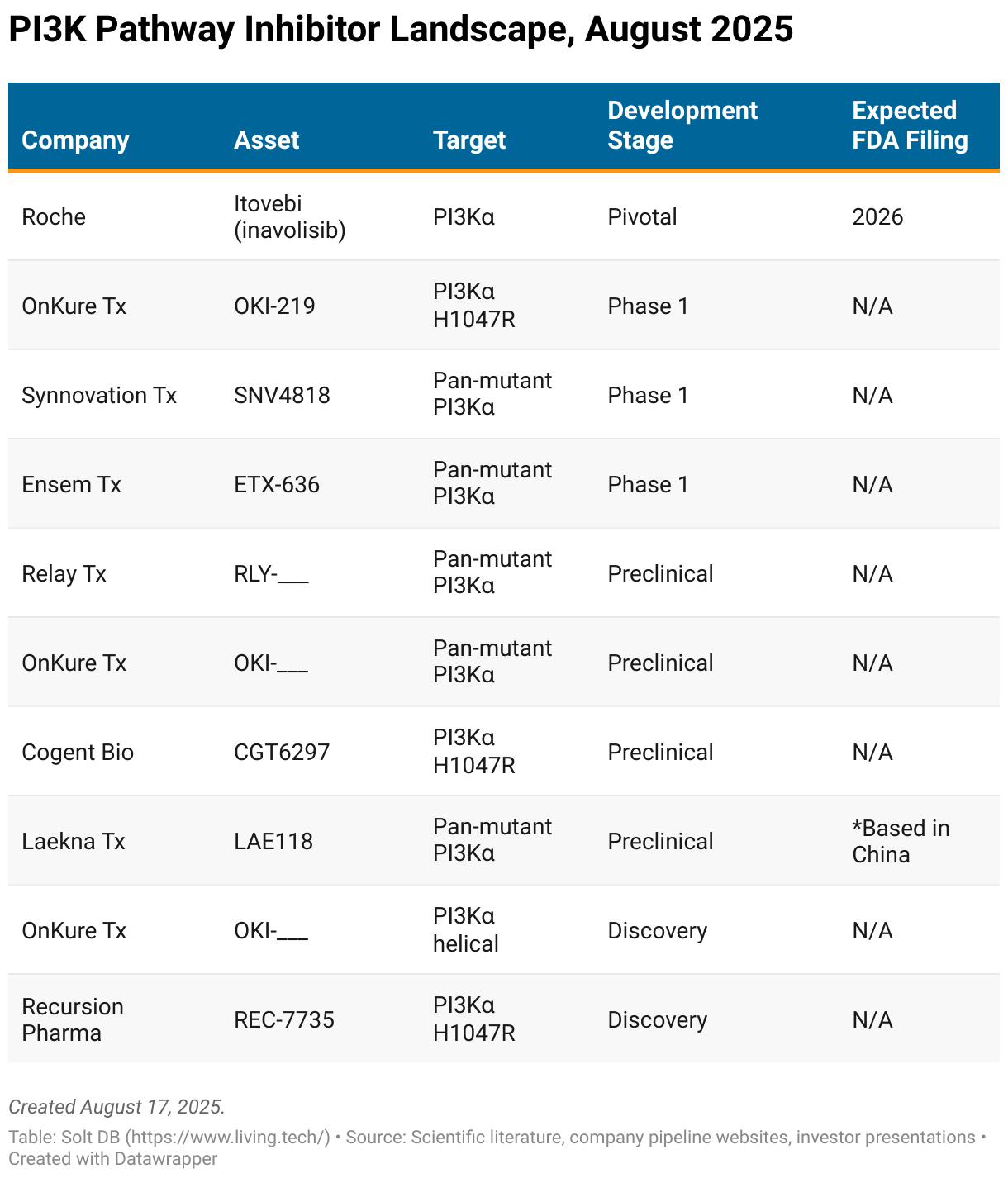The width and height of the screenshot is (1008, 1178).
Task: Select the *Based in China cell
Action: tap(901, 842)
